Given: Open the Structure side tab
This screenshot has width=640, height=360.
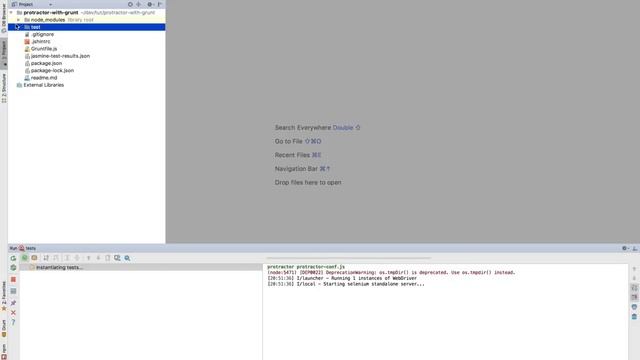Looking at the screenshot, I should click(4, 88).
